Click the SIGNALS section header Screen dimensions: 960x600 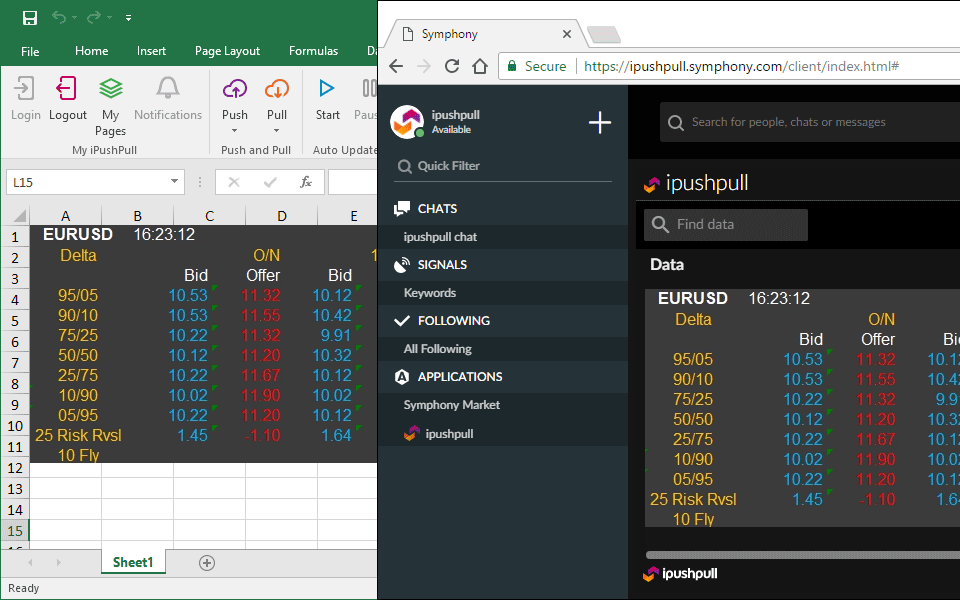coord(442,264)
